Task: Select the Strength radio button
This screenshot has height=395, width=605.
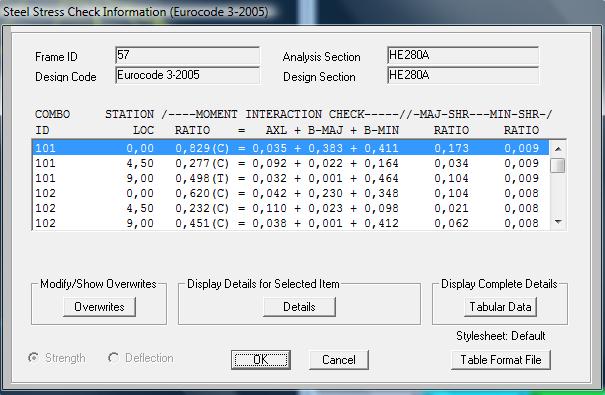Action: [x=34, y=358]
